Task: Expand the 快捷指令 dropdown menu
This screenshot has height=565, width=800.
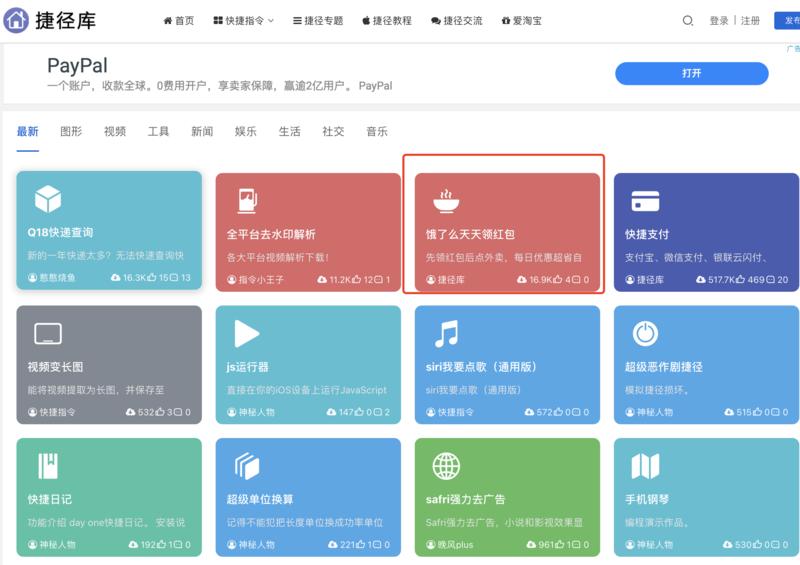Action: tap(243, 21)
